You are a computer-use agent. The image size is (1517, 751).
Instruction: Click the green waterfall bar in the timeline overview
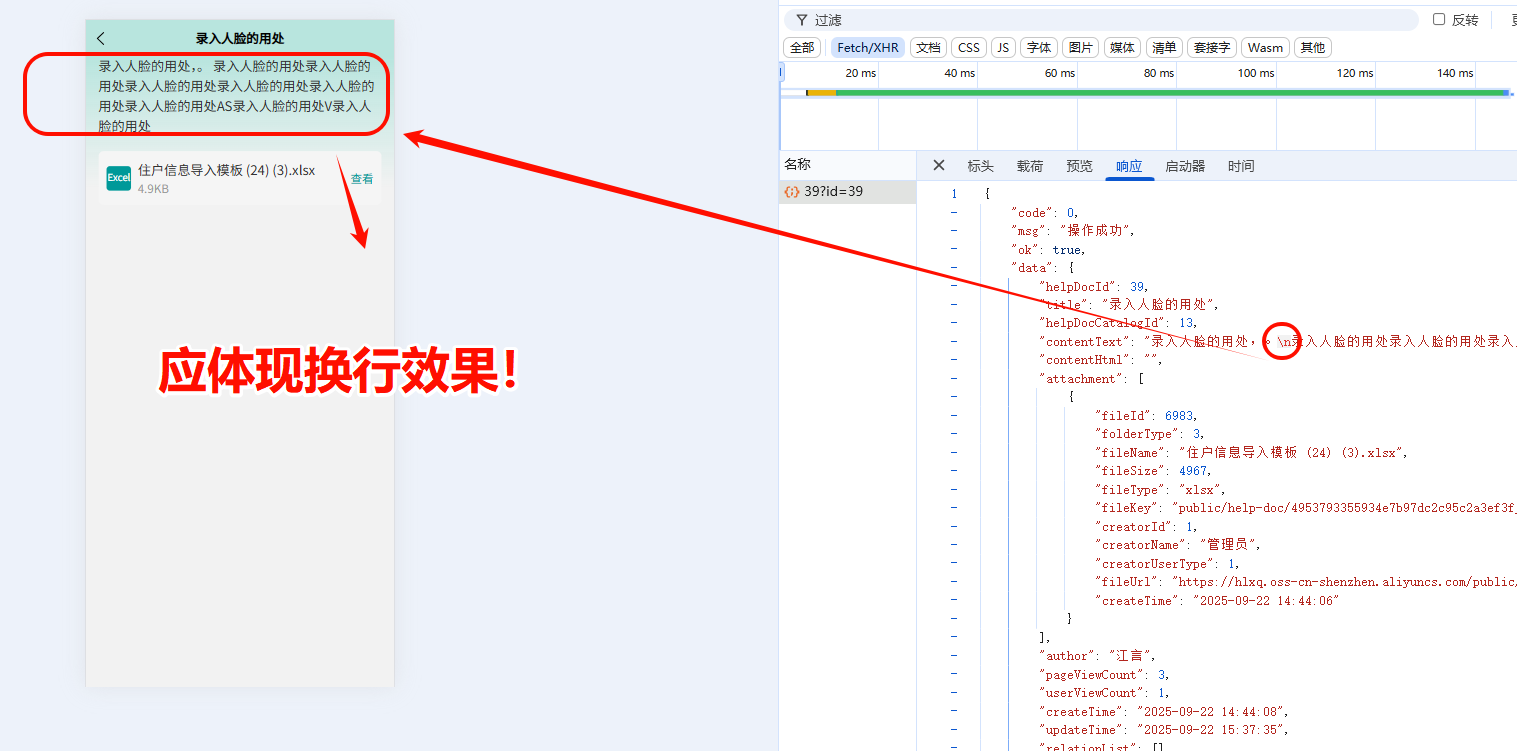(1150, 91)
